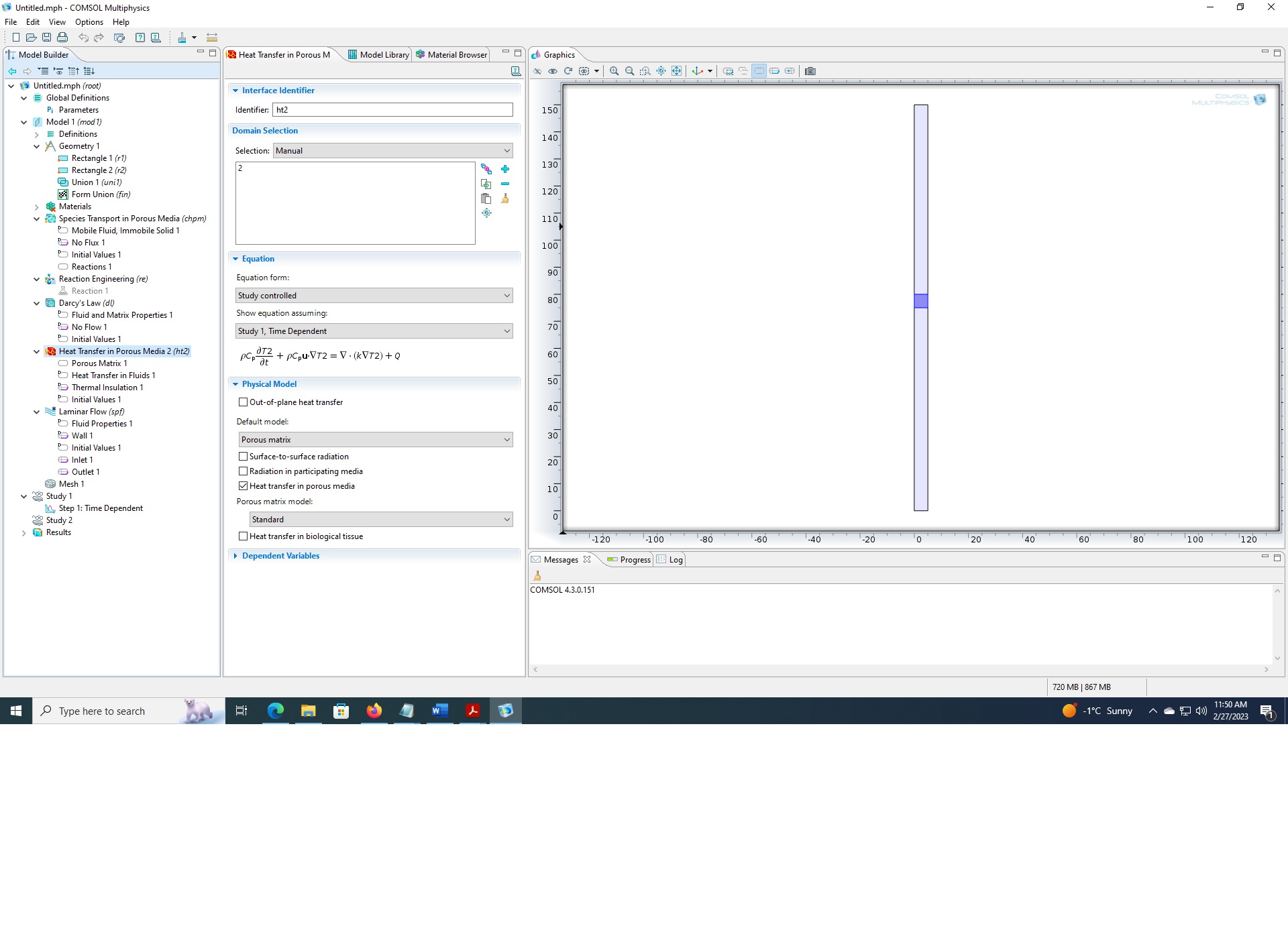The height and width of the screenshot is (932, 1288).
Task: Click the Zoom Extents icon
Action: coord(677,71)
